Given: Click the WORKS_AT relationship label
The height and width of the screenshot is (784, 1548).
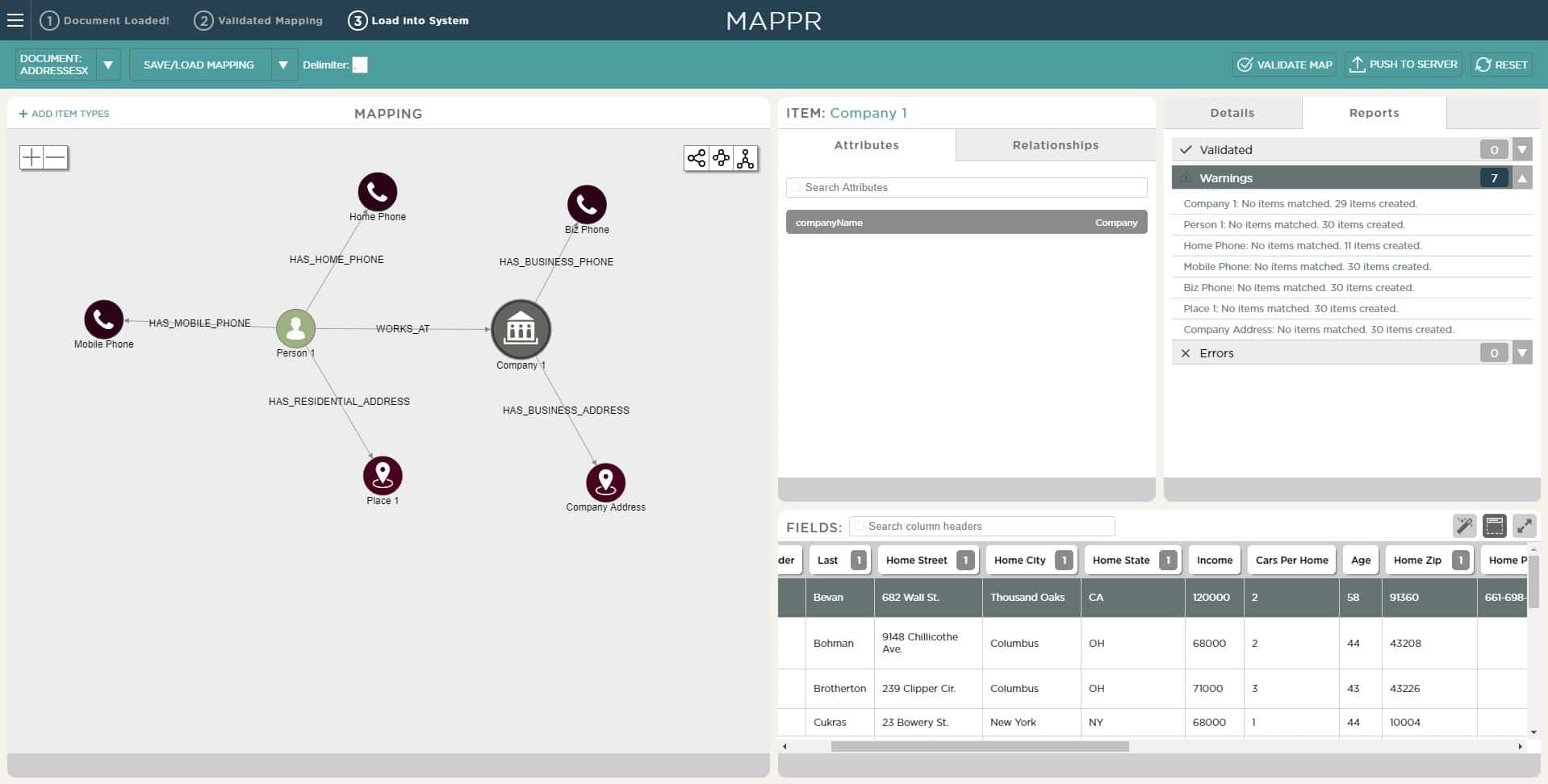Looking at the screenshot, I should click(403, 329).
